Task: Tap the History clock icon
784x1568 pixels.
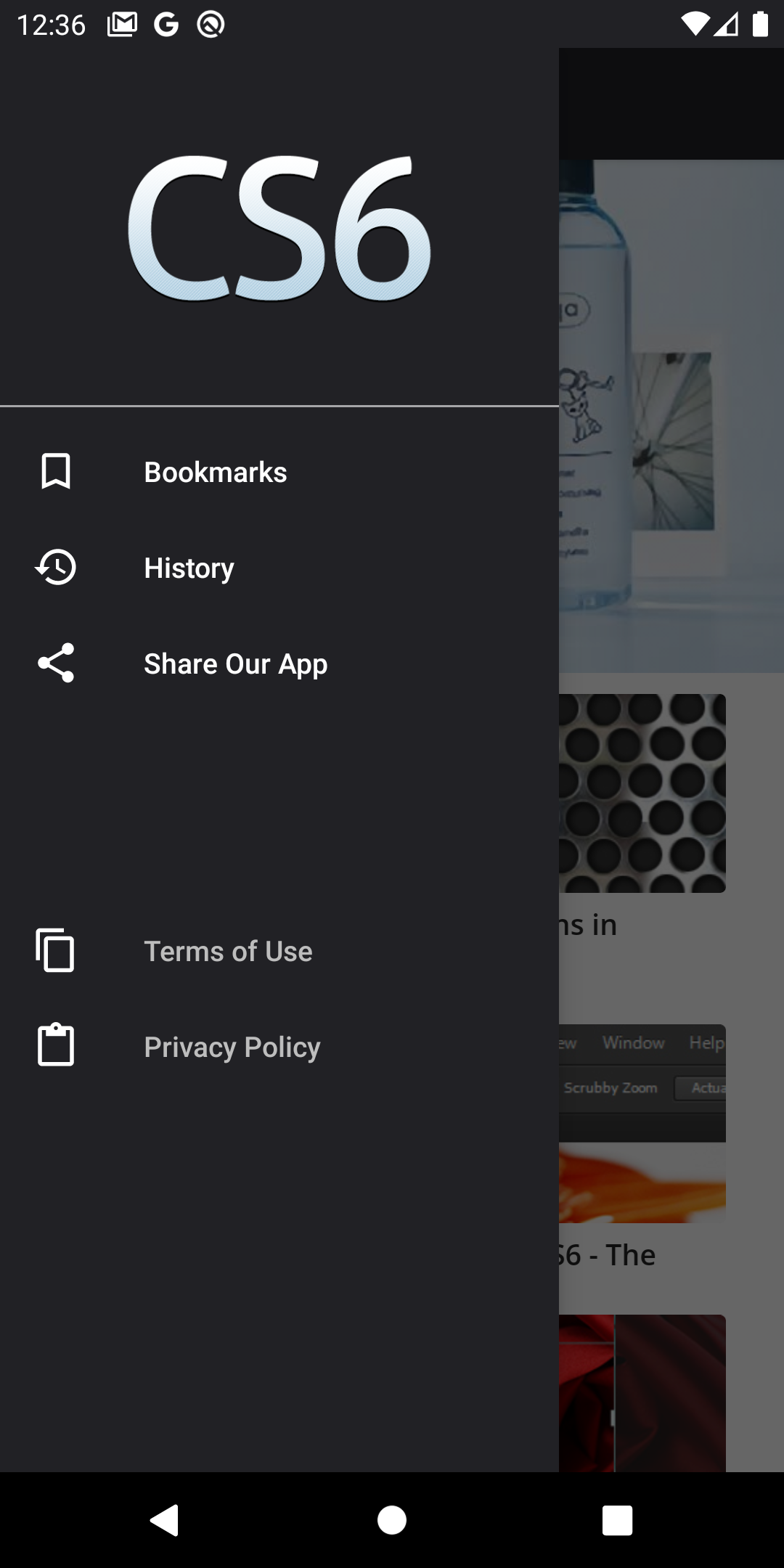Action: coord(56,568)
